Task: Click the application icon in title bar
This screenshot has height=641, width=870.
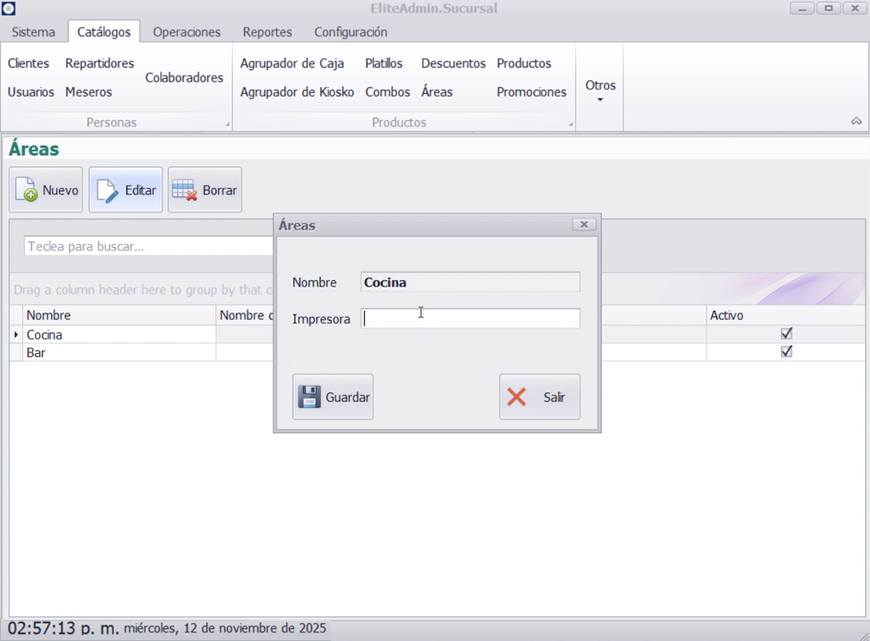Action: coord(9,9)
